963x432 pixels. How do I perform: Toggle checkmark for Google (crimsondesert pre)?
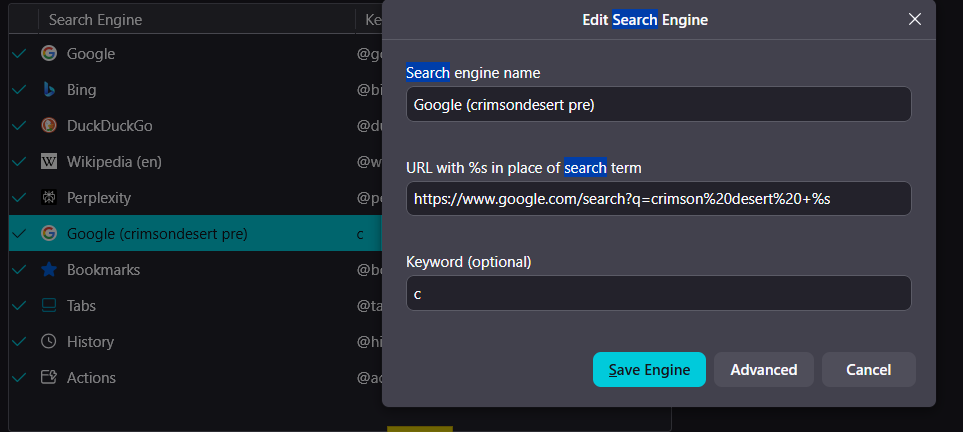(19, 234)
